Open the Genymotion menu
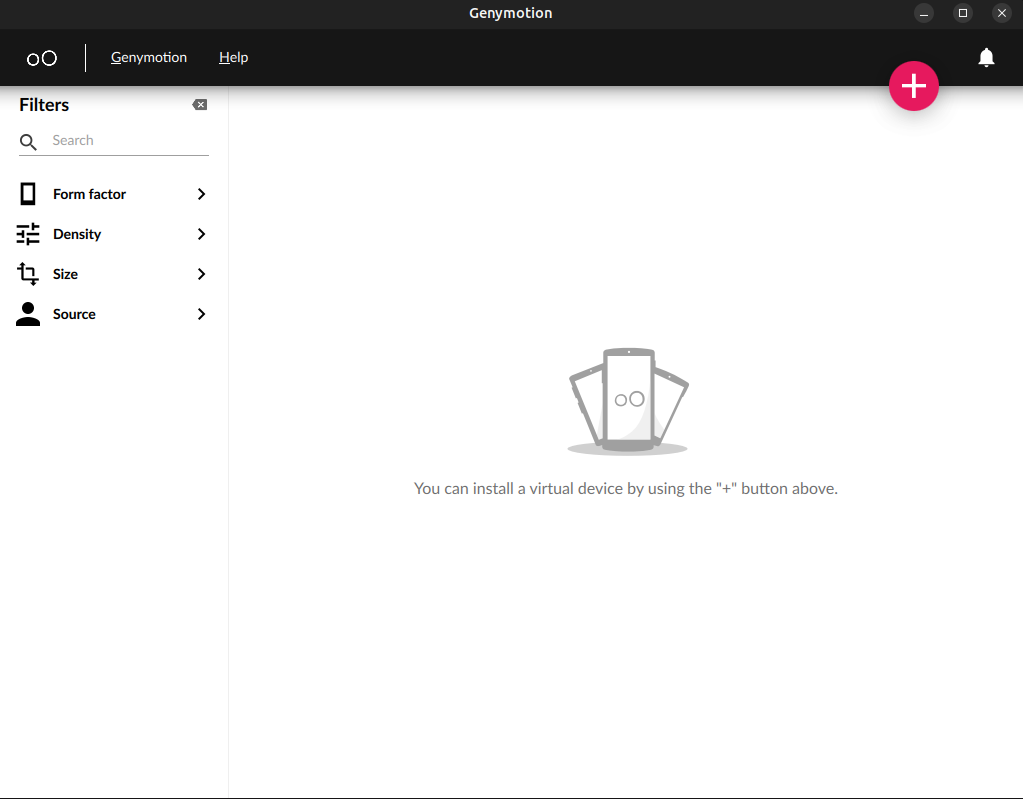Image resolution: width=1023 pixels, height=799 pixels. 149,58
